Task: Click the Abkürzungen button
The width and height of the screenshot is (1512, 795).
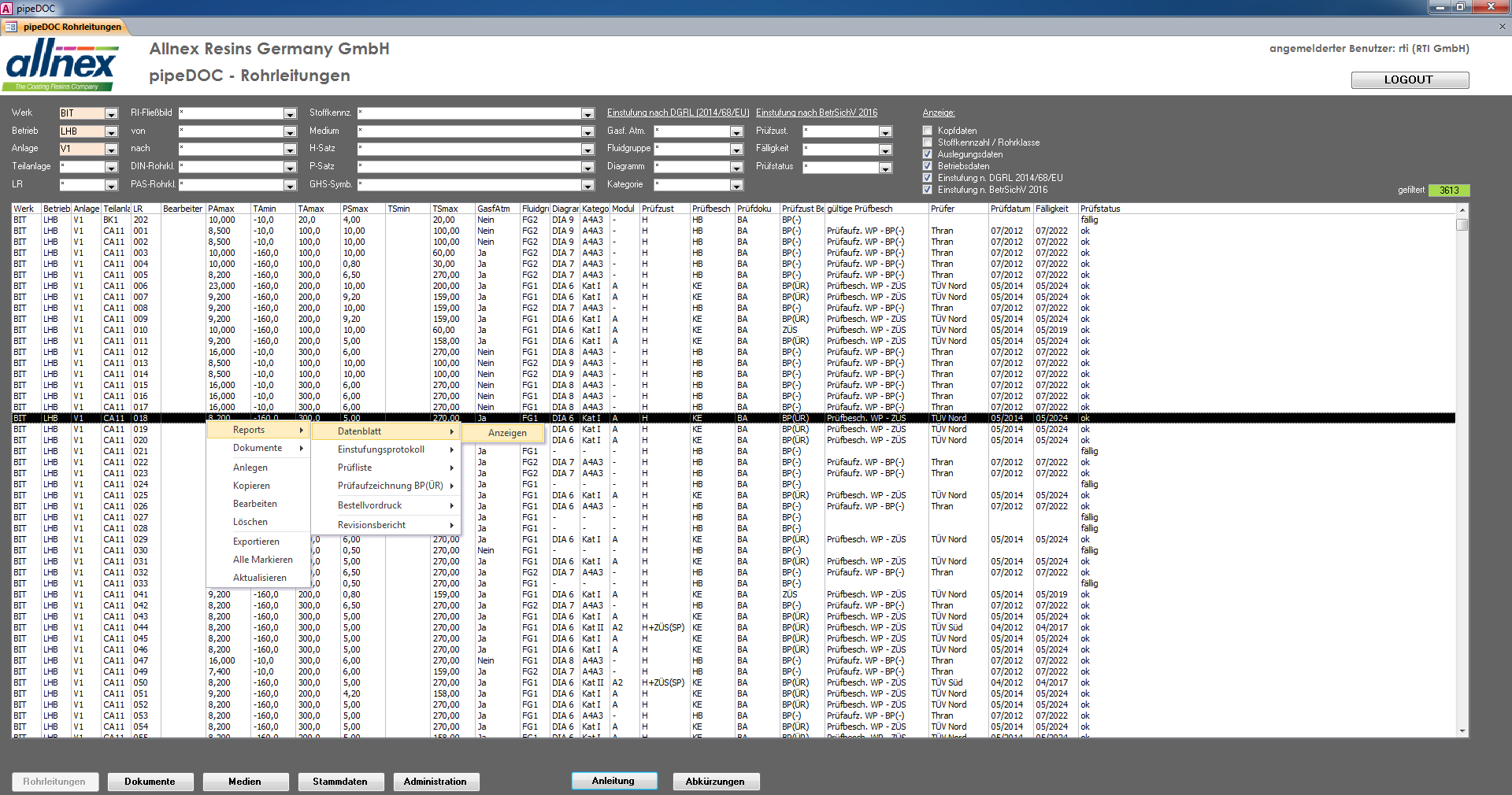Action: (x=715, y=782)
